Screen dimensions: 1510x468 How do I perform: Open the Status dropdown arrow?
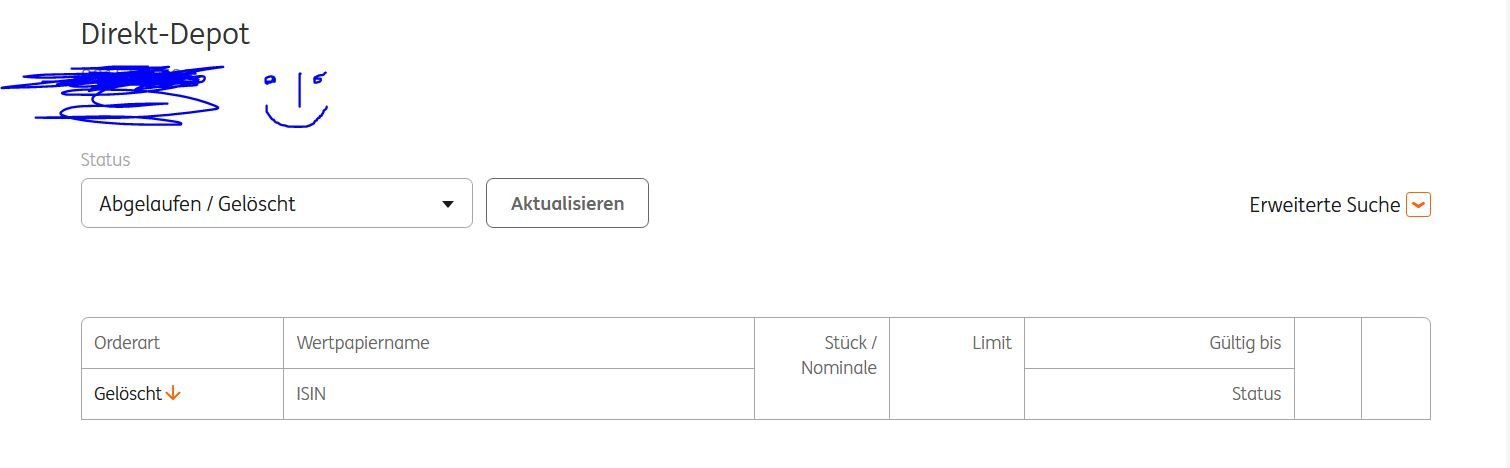click(x=448, y=204)
